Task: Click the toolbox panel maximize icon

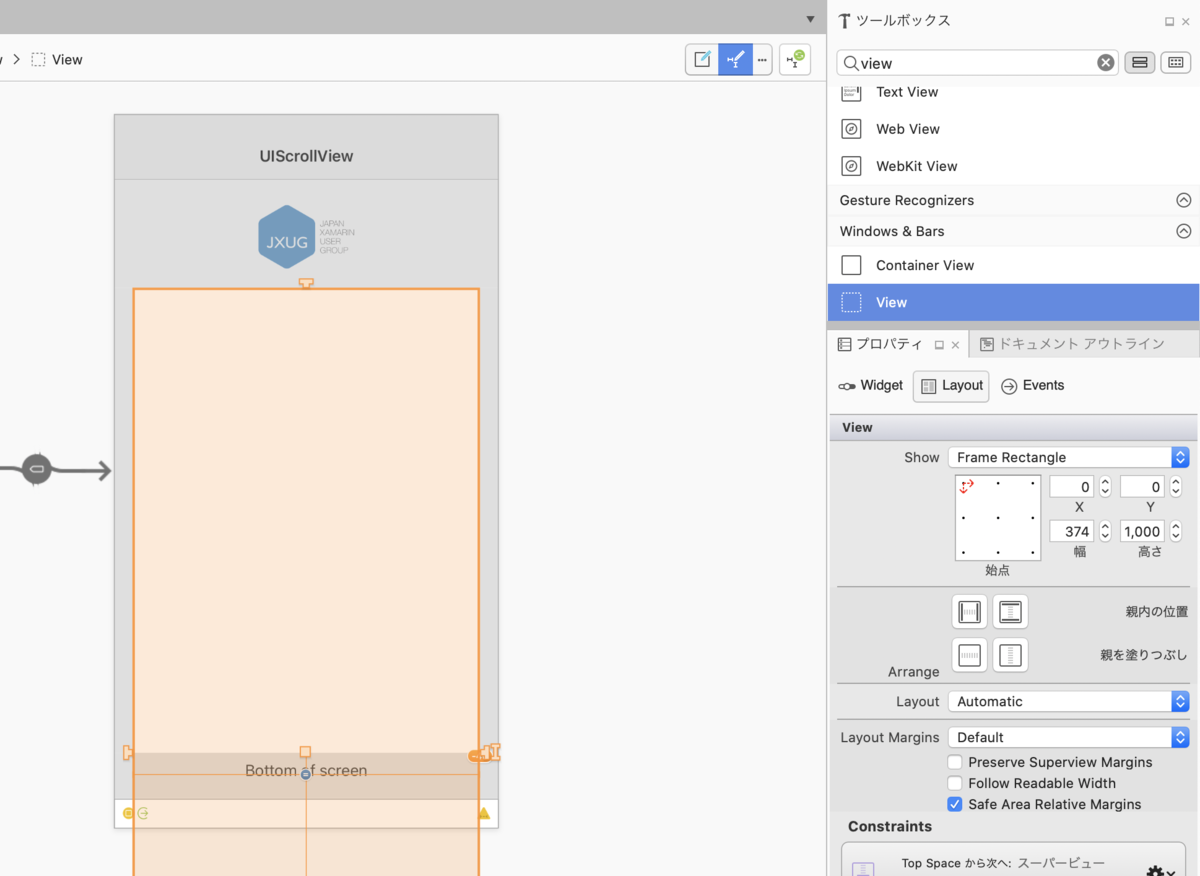Action: (x=1169, y=21)
